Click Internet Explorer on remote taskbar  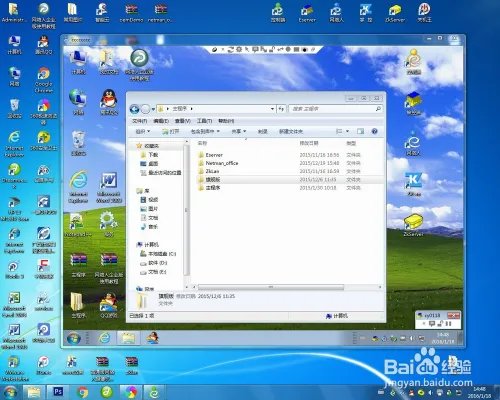pos(104,338)
